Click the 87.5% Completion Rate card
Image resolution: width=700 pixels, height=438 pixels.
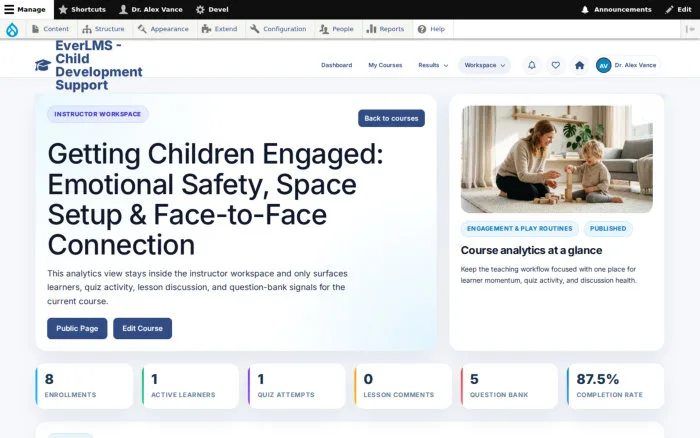[x=615, y=386]
